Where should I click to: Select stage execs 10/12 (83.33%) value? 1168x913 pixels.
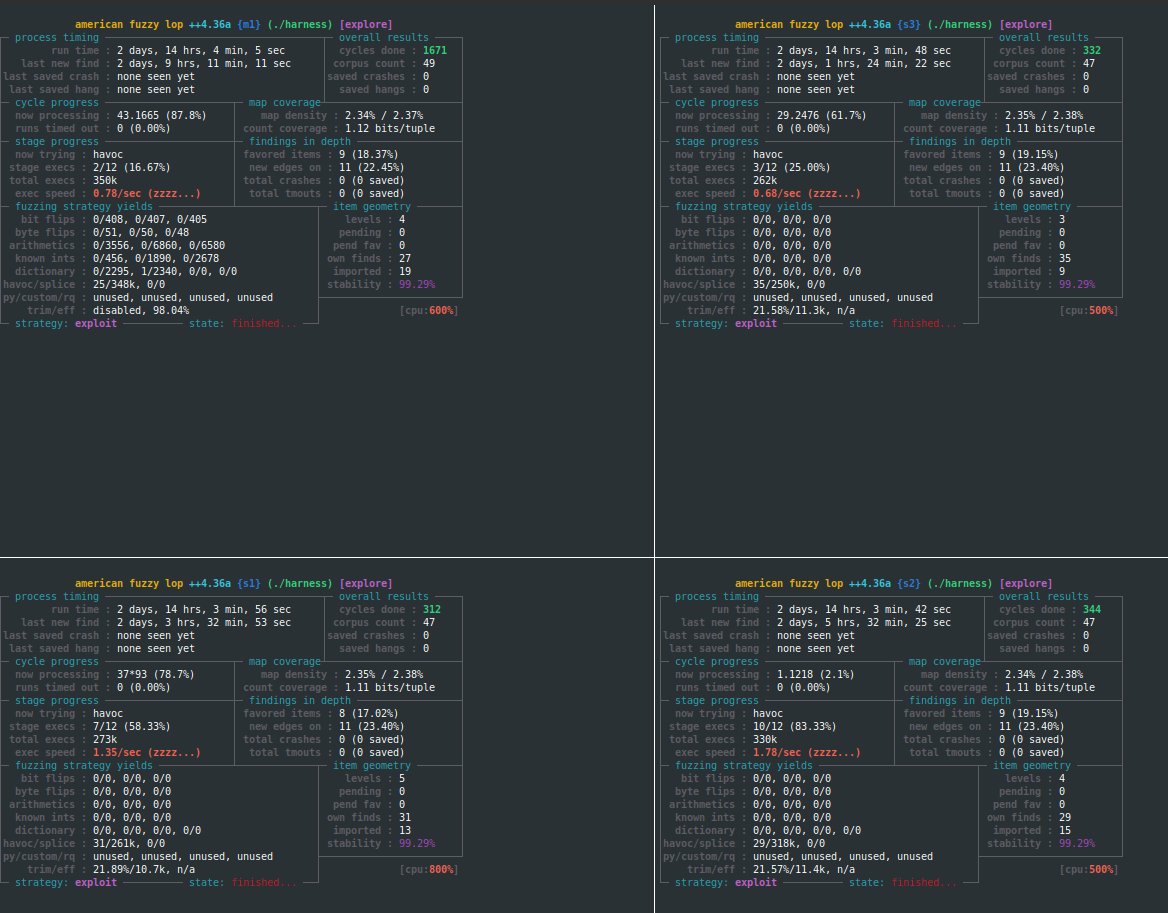[x=795, y=726]
